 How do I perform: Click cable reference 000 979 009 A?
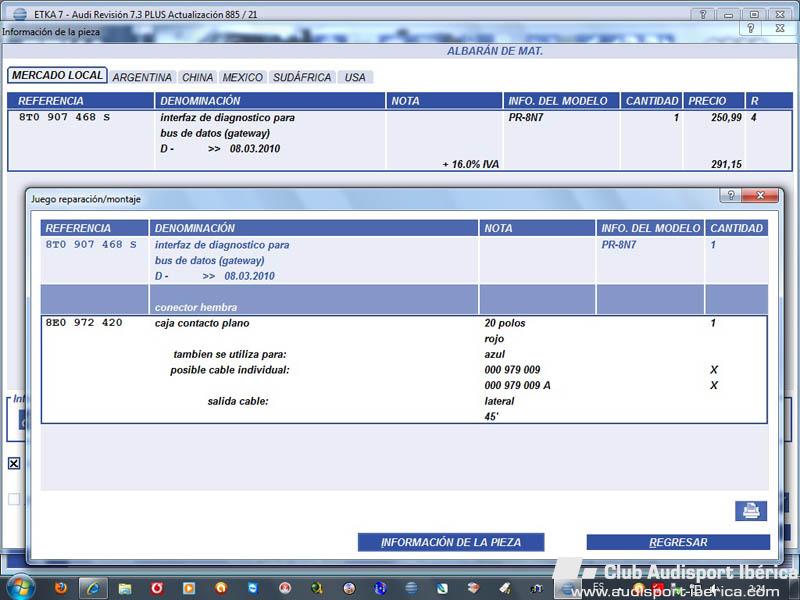point(517,385)
